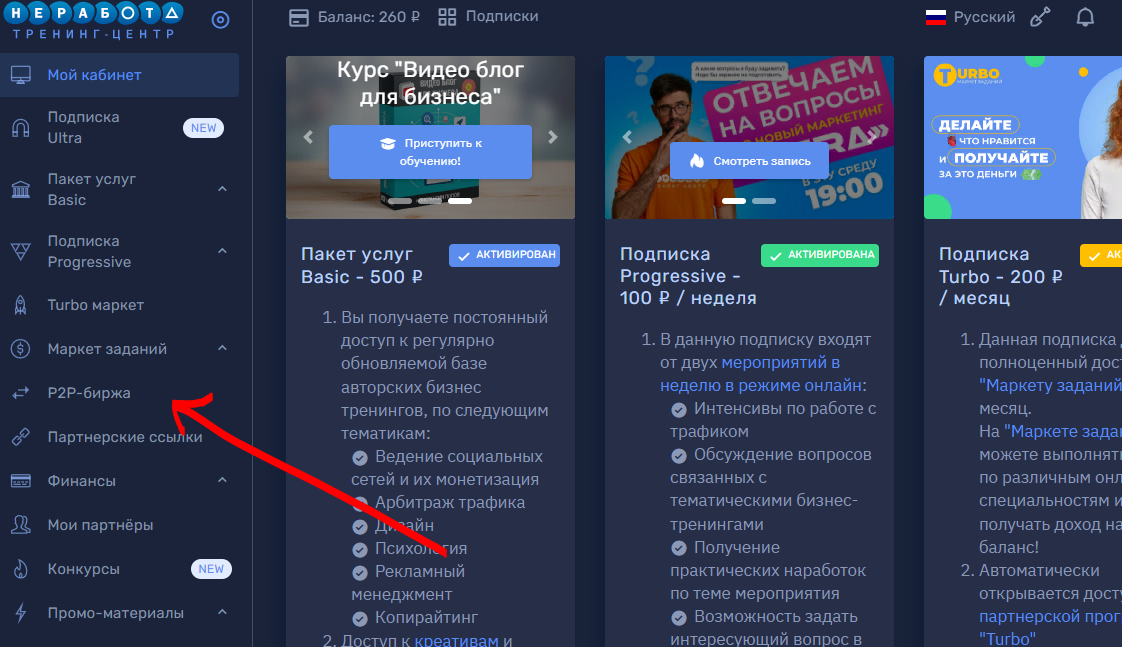Screen dimensions: 1122x647
Task: Click Баланс: 260 ₽ in top bar
Action: [x=354, y=17]
